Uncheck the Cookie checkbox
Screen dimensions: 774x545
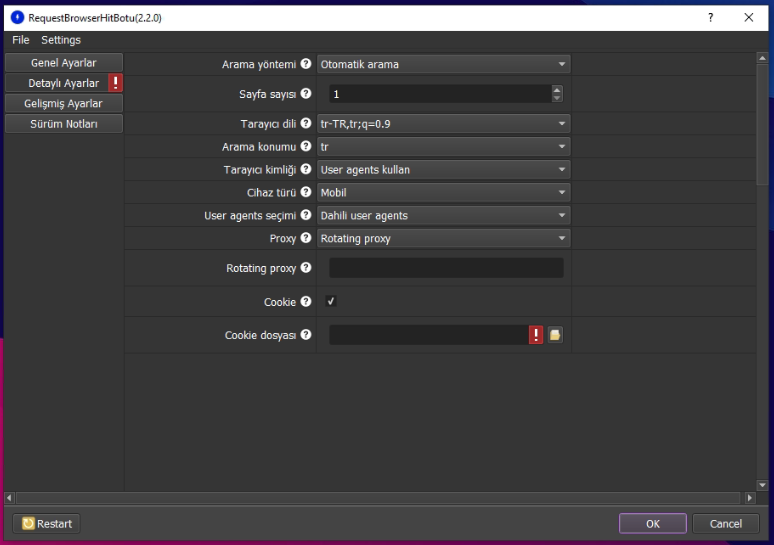click(331, 301)
